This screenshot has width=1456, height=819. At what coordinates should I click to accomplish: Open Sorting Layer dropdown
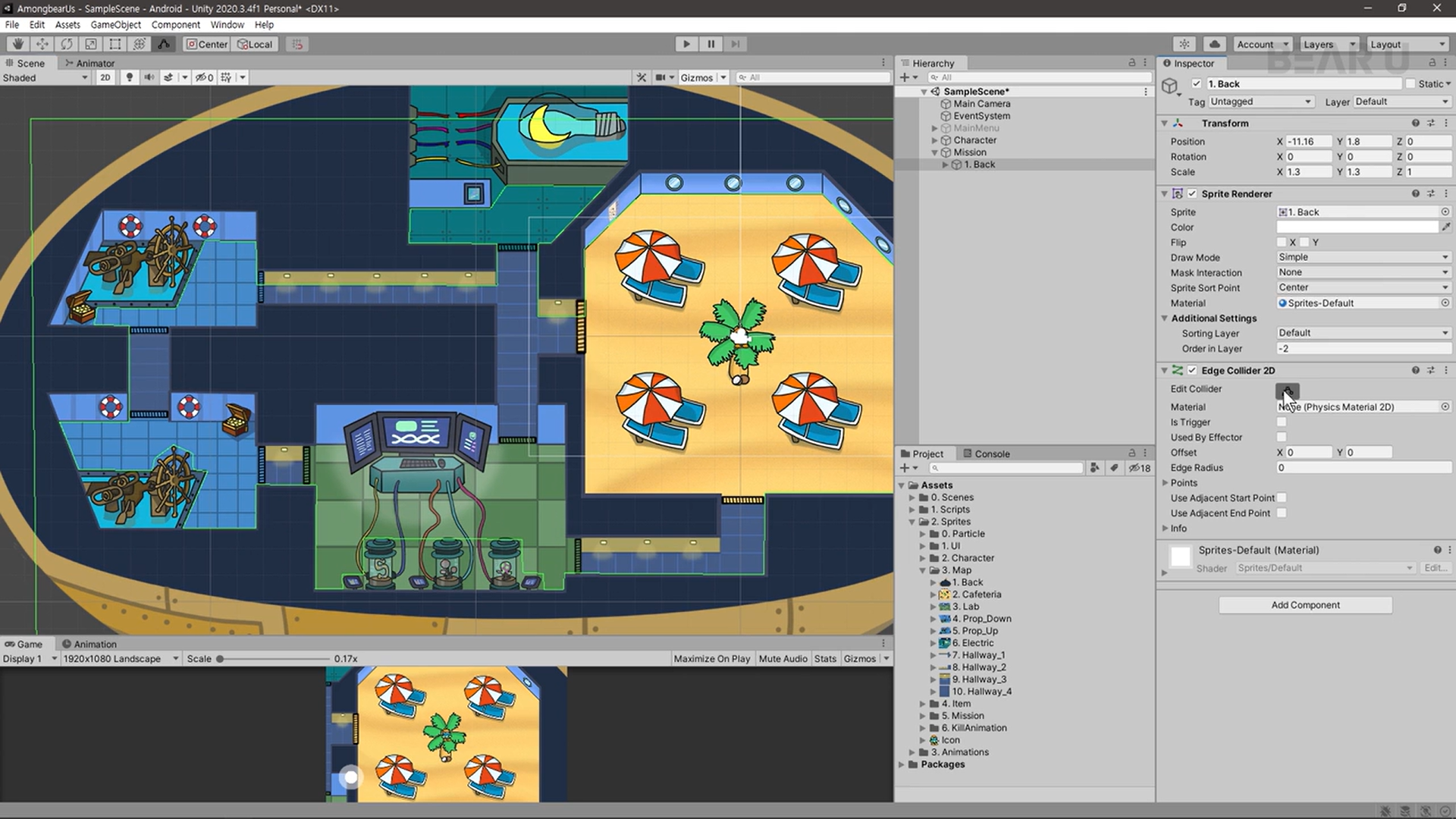[x=1363, y=333]
